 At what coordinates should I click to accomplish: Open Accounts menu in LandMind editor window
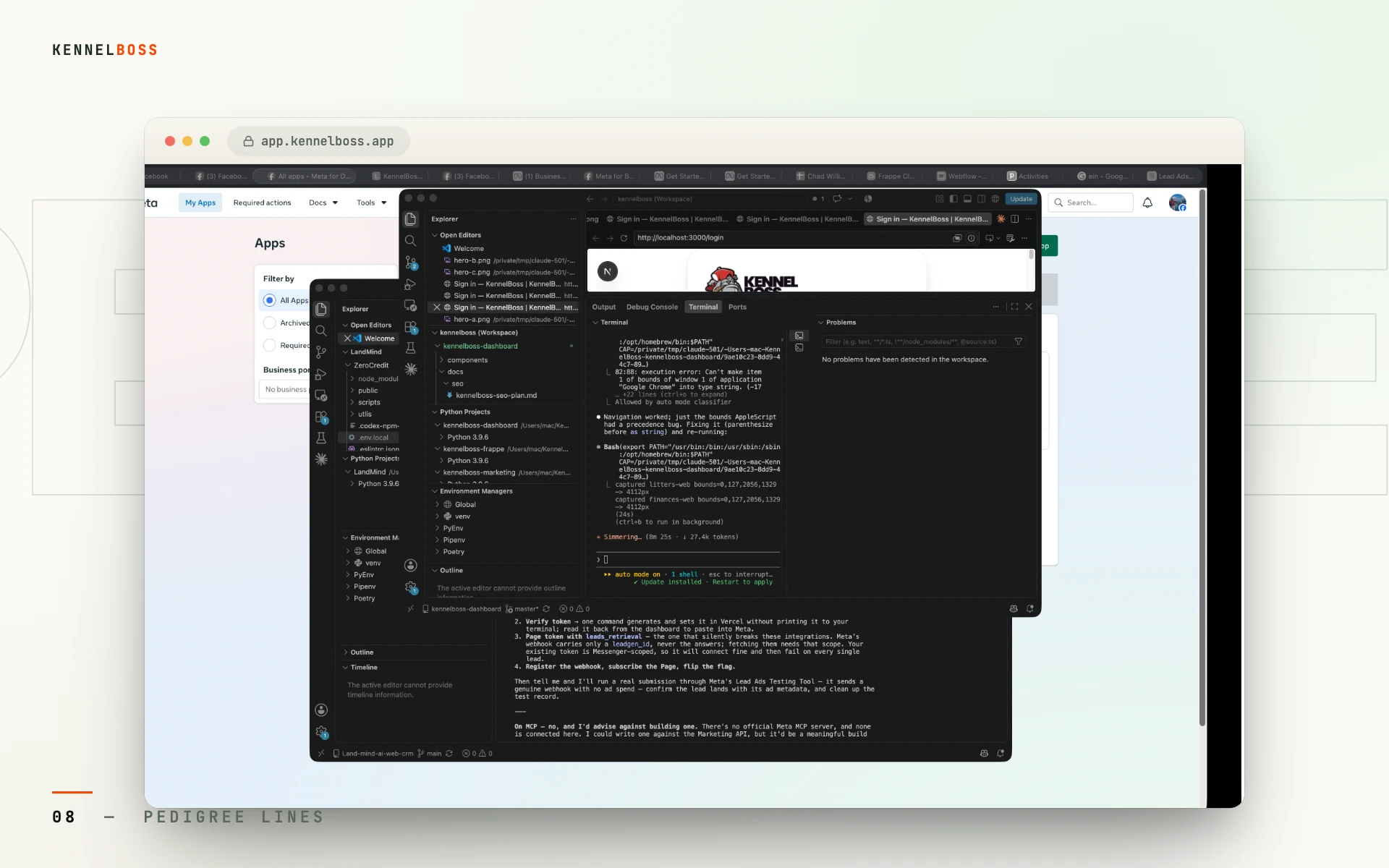pyautogui.click(x=321, y=710)
